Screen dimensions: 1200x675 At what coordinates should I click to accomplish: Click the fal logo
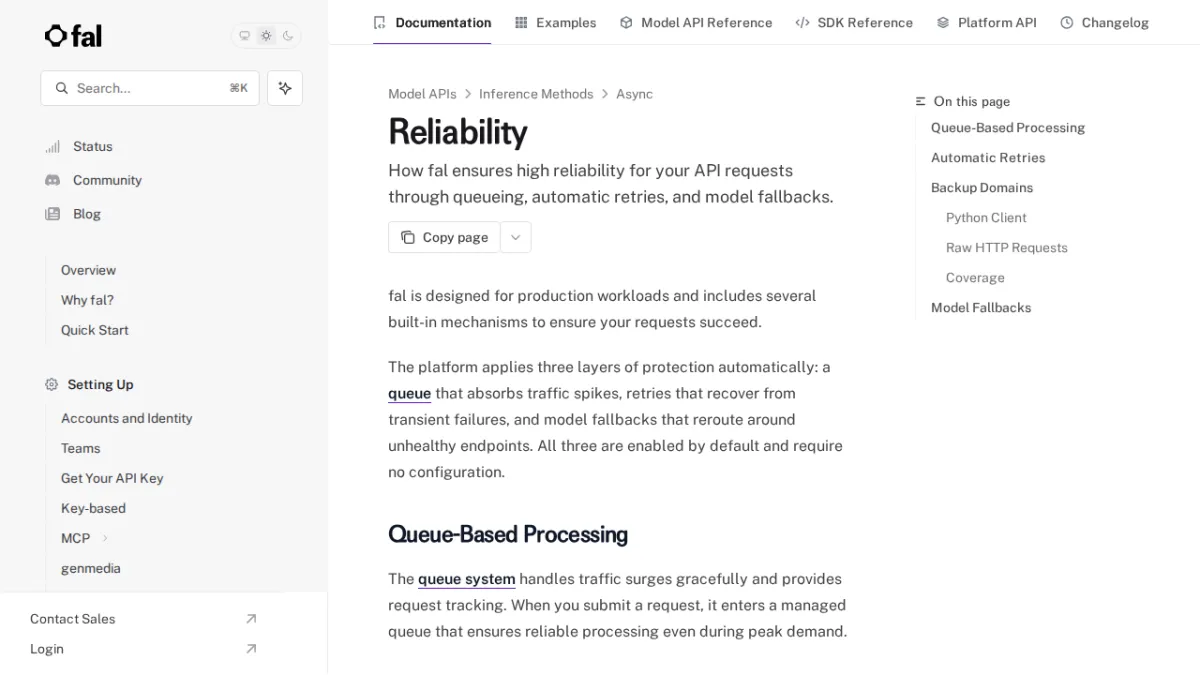pos(73,36)
